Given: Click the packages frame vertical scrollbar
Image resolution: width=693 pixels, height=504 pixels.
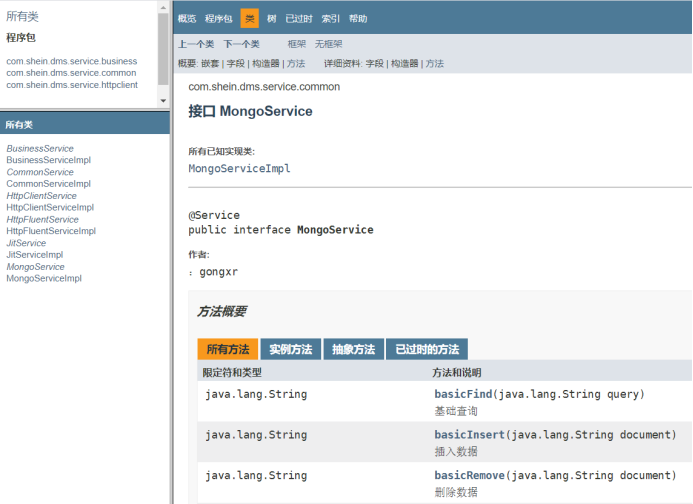Looking at the screenshot, I should [164, 50].
